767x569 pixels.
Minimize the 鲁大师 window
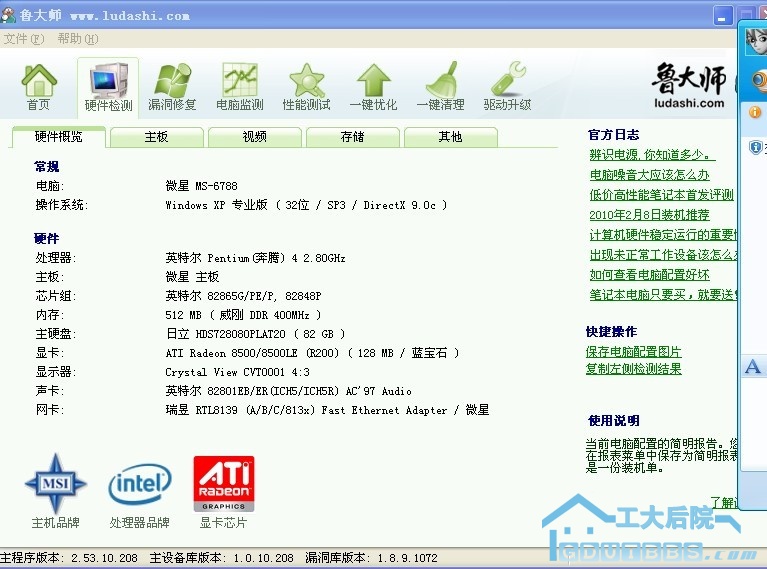722,16
